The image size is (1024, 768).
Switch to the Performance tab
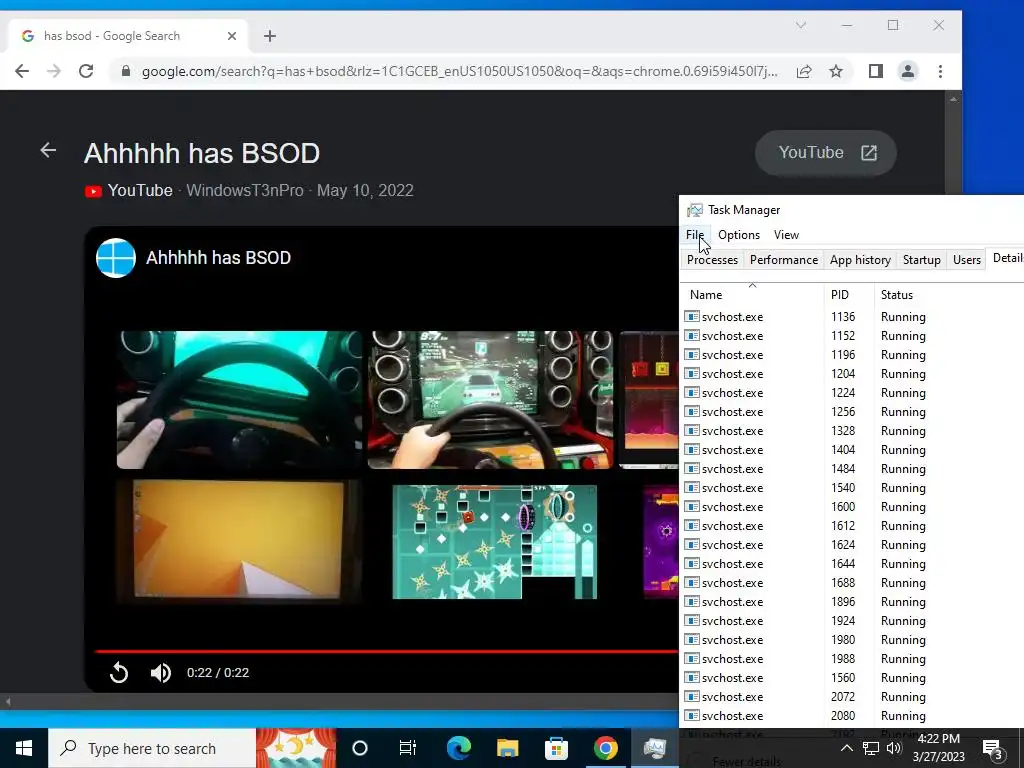click(784, 260)
